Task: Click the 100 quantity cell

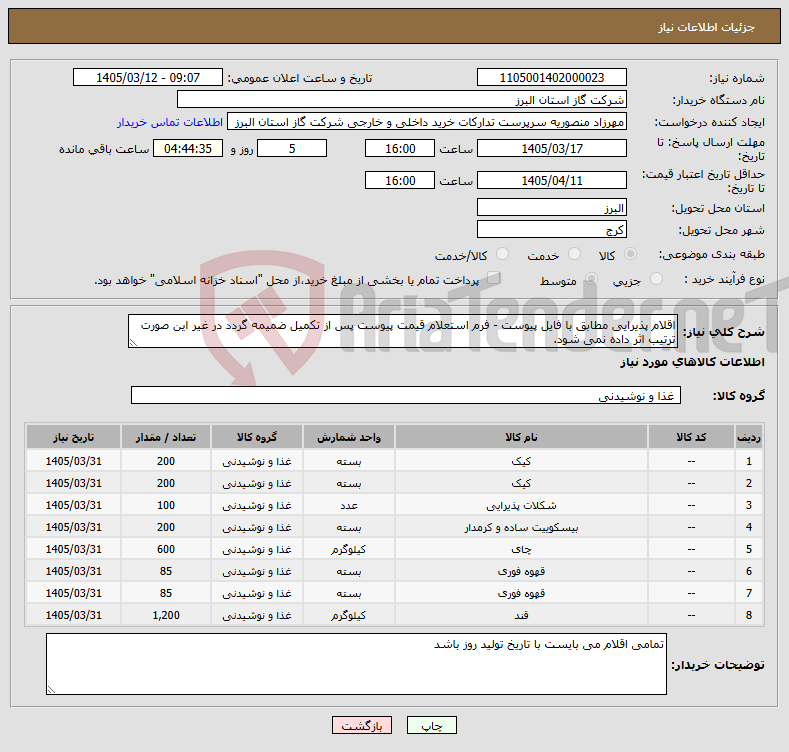Action: pyautogui.click(x=166, y=505)
